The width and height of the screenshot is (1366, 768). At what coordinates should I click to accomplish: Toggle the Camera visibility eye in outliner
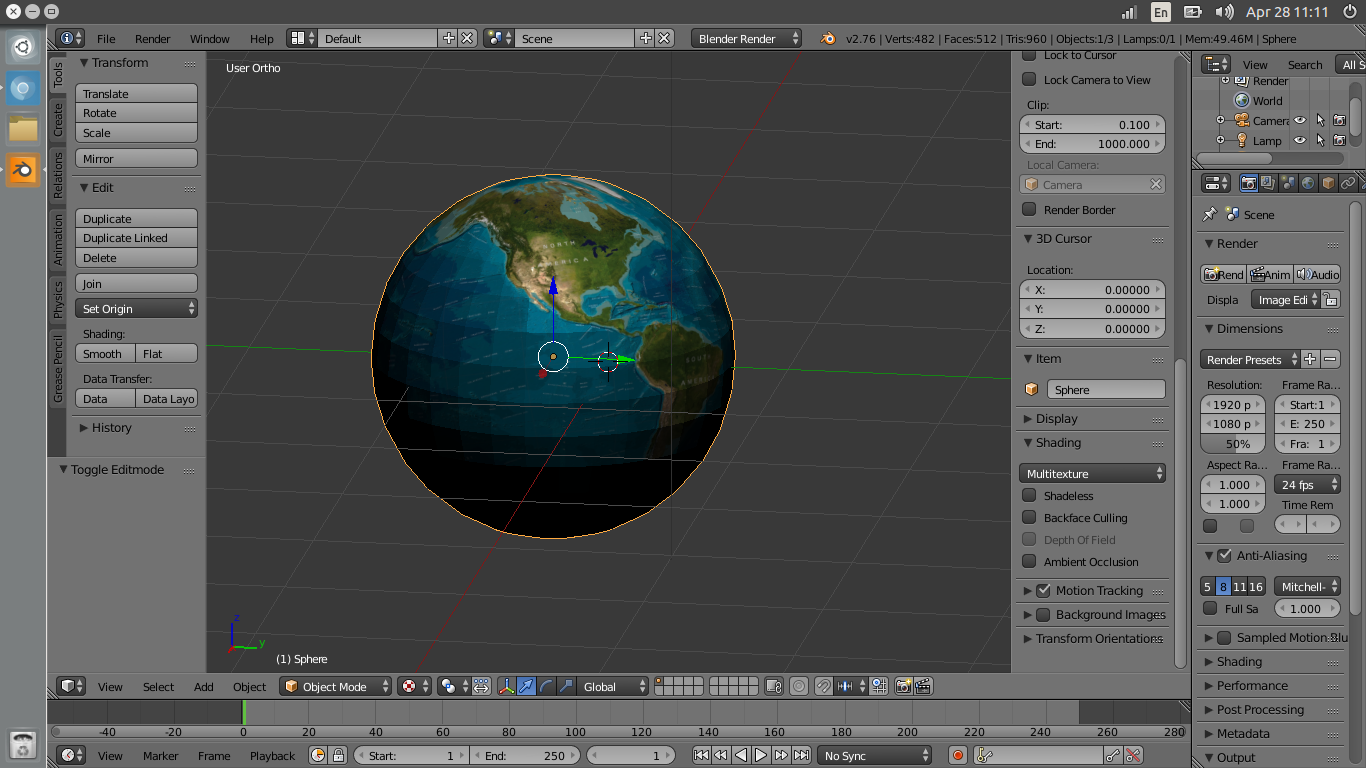tap(1298, 120)
